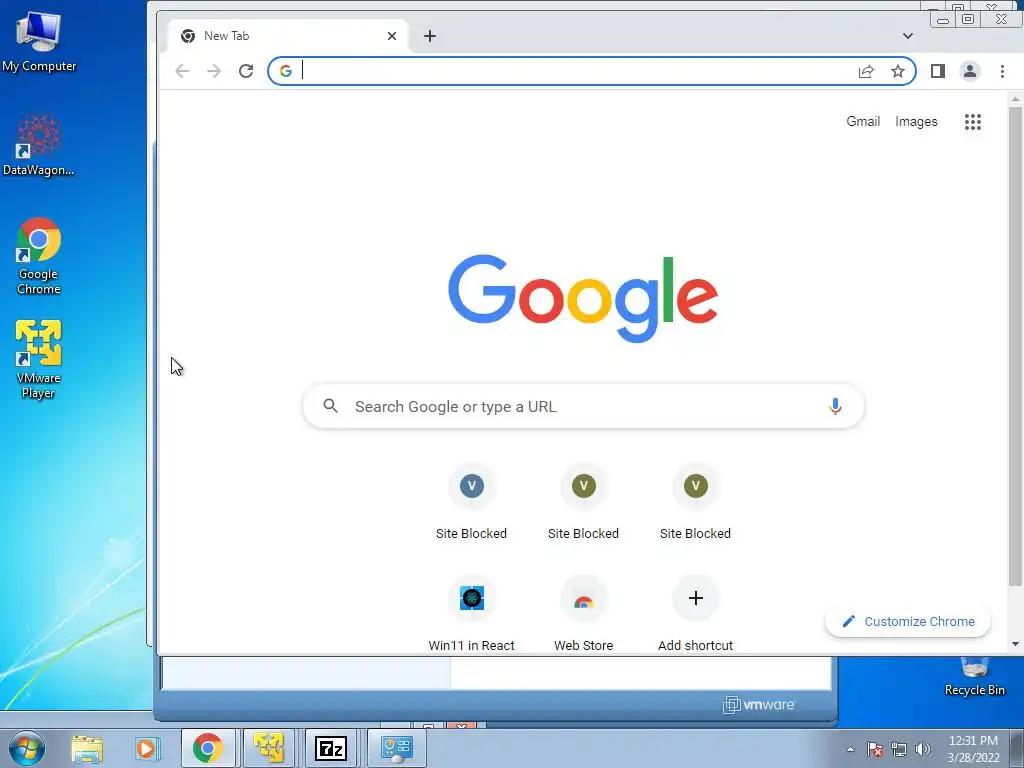This screenshot has height=768, width=1024.
Task: Open the Windows Start orb
Action: pyautogui.click(x=27, y=748)
